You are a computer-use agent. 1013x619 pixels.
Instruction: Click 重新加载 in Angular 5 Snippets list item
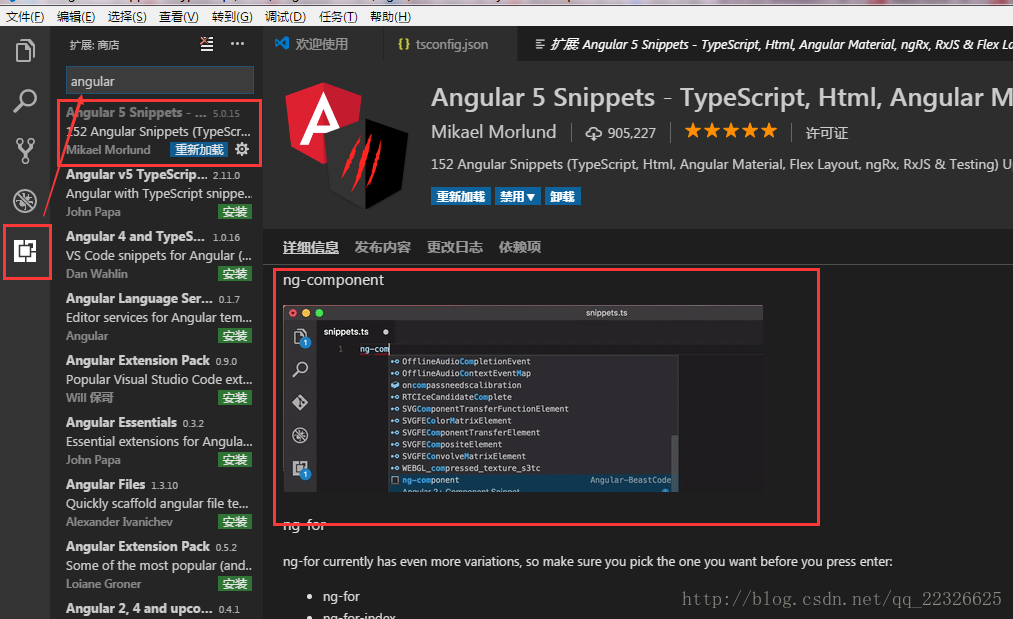tap(200, 150)
